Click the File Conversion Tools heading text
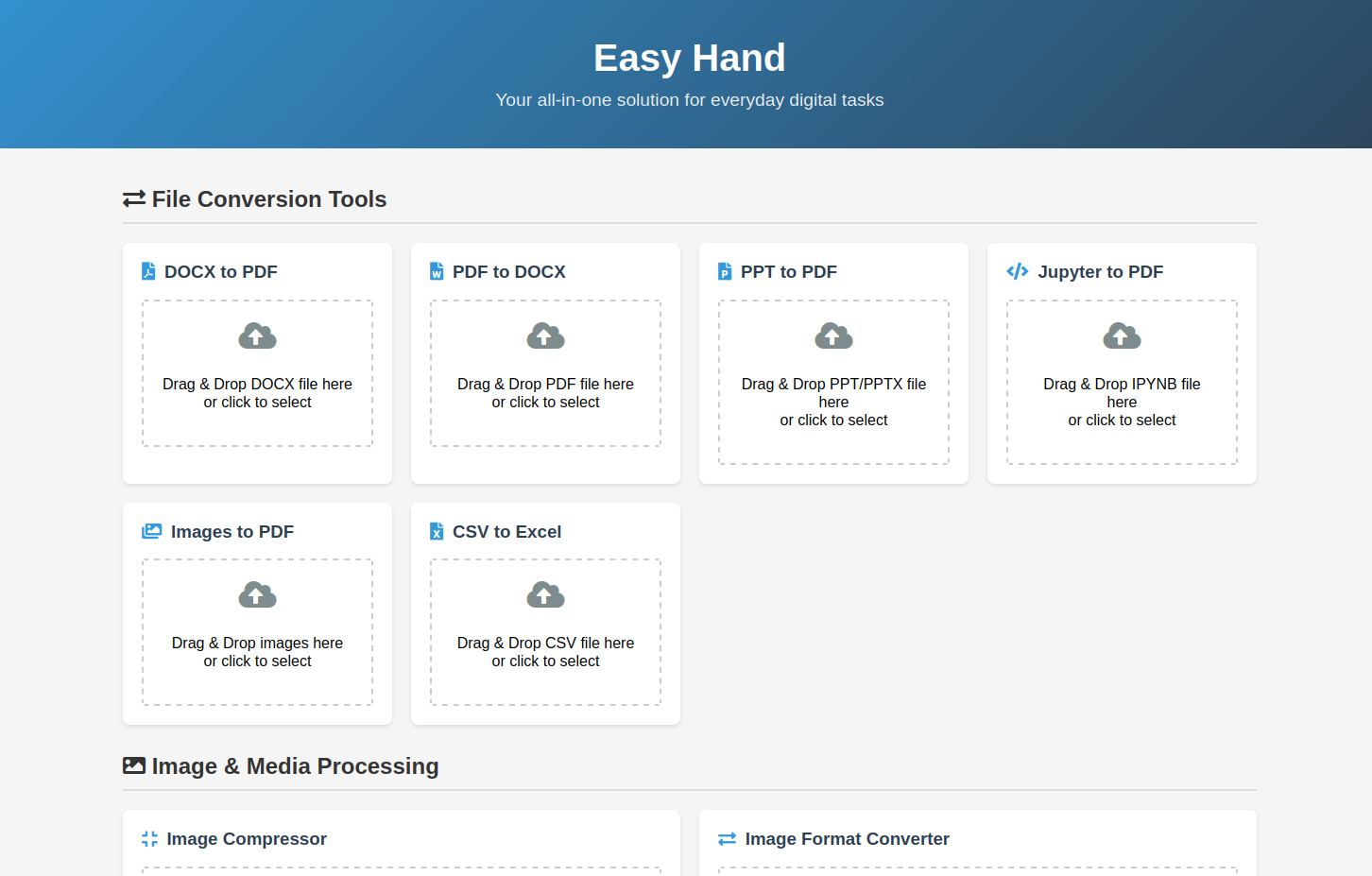This screenshot has width=1372, height=876. point(268,198)
